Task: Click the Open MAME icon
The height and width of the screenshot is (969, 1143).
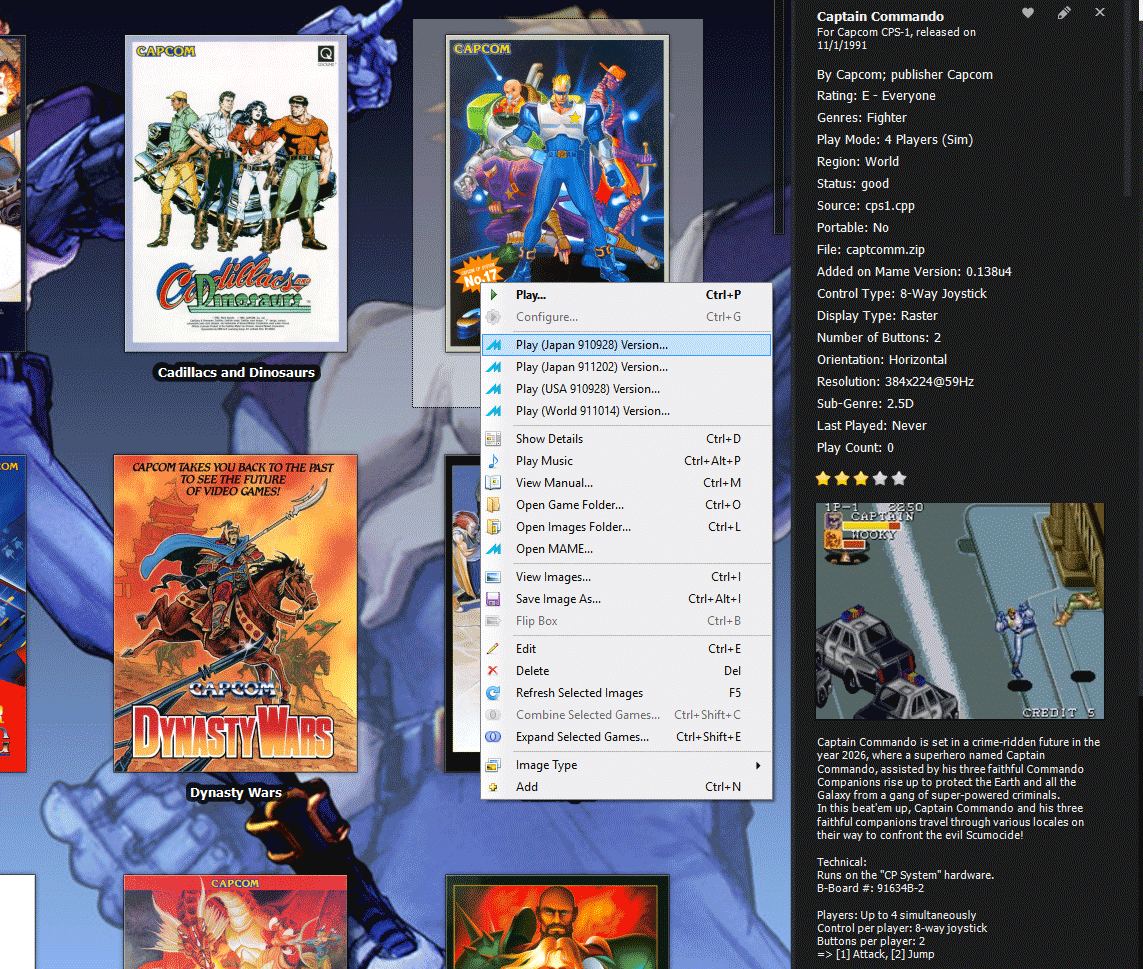Action: [494, 549]
